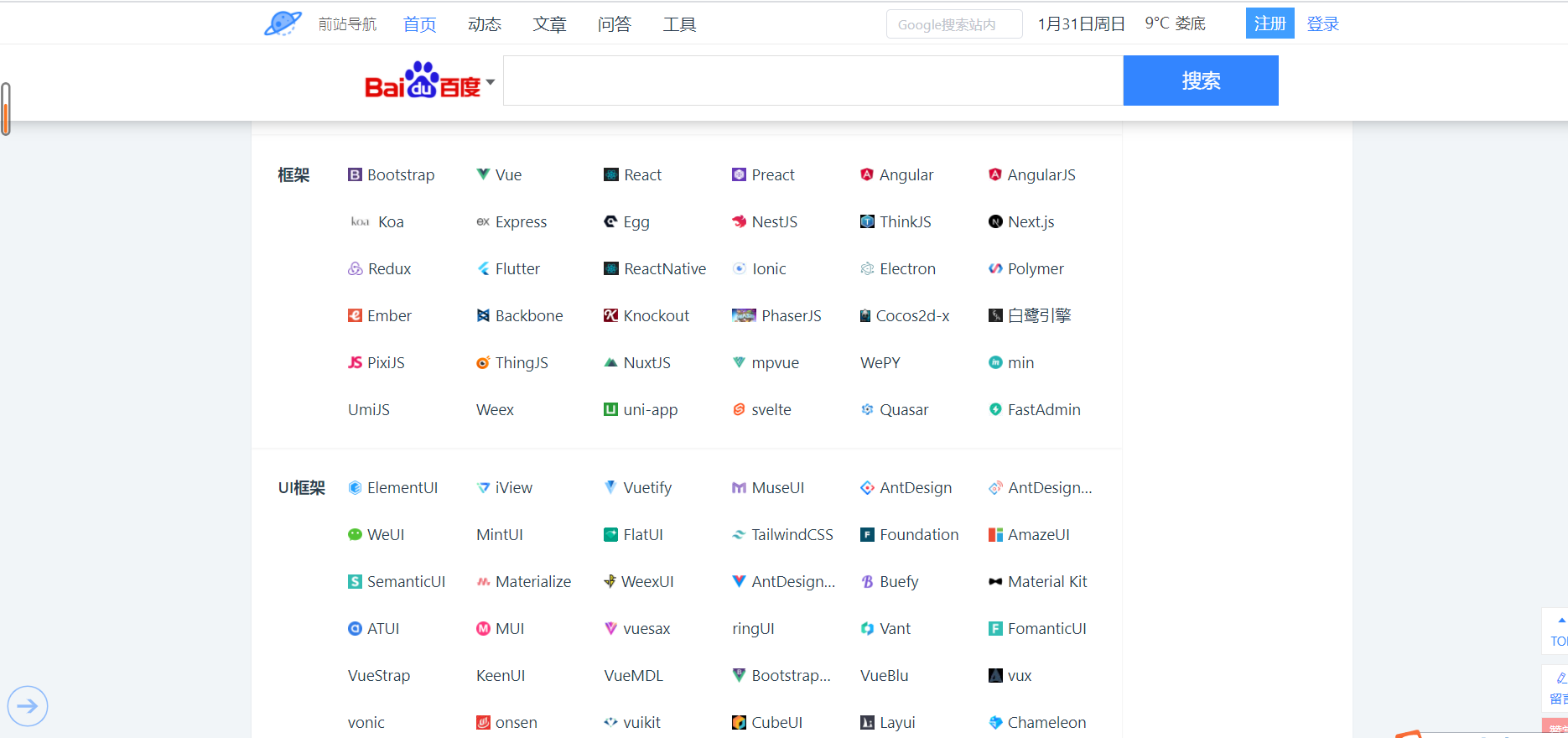The width and height of the screenshot is (1568, 738).
Task: Click the Knockout icon
Action: point(611,315)
